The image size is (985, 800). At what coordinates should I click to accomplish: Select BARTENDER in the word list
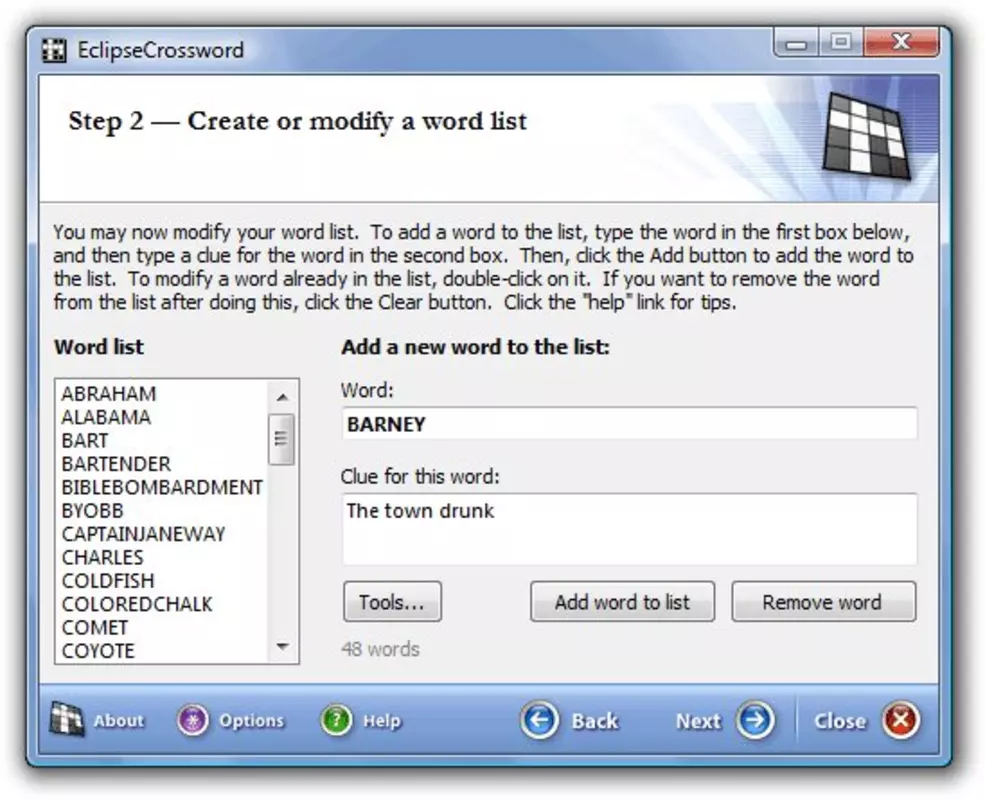point(116,463)
